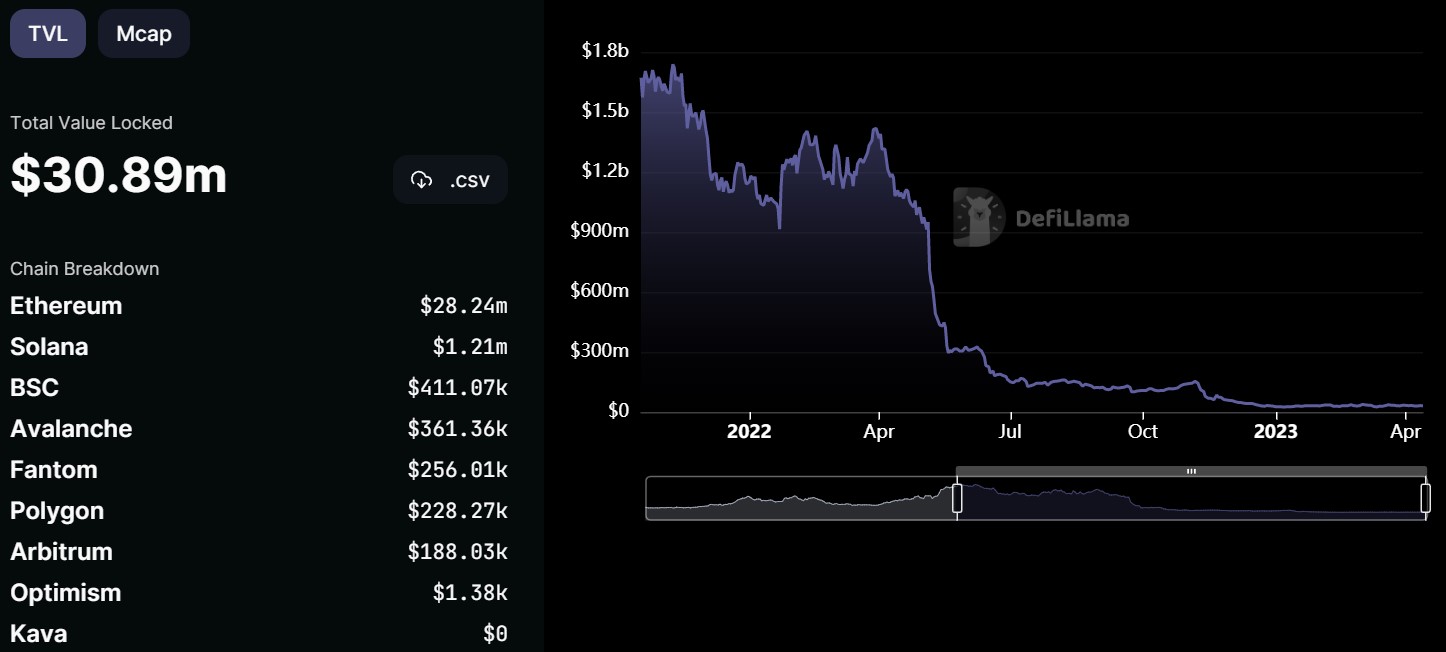Viewport: 1446px width, 652px height.
Task: Click the right handle of range slider
Action: pyautogui.click(x=1425, y=498)
